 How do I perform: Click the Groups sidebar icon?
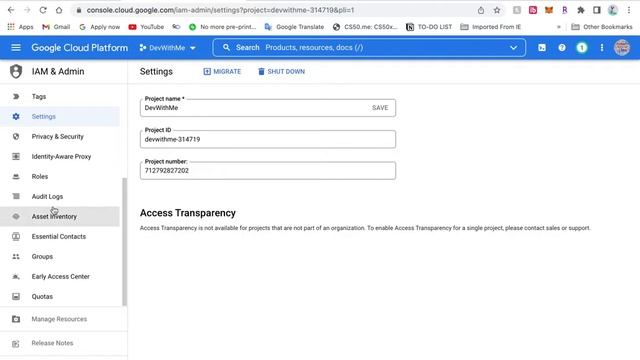[16, 256]
